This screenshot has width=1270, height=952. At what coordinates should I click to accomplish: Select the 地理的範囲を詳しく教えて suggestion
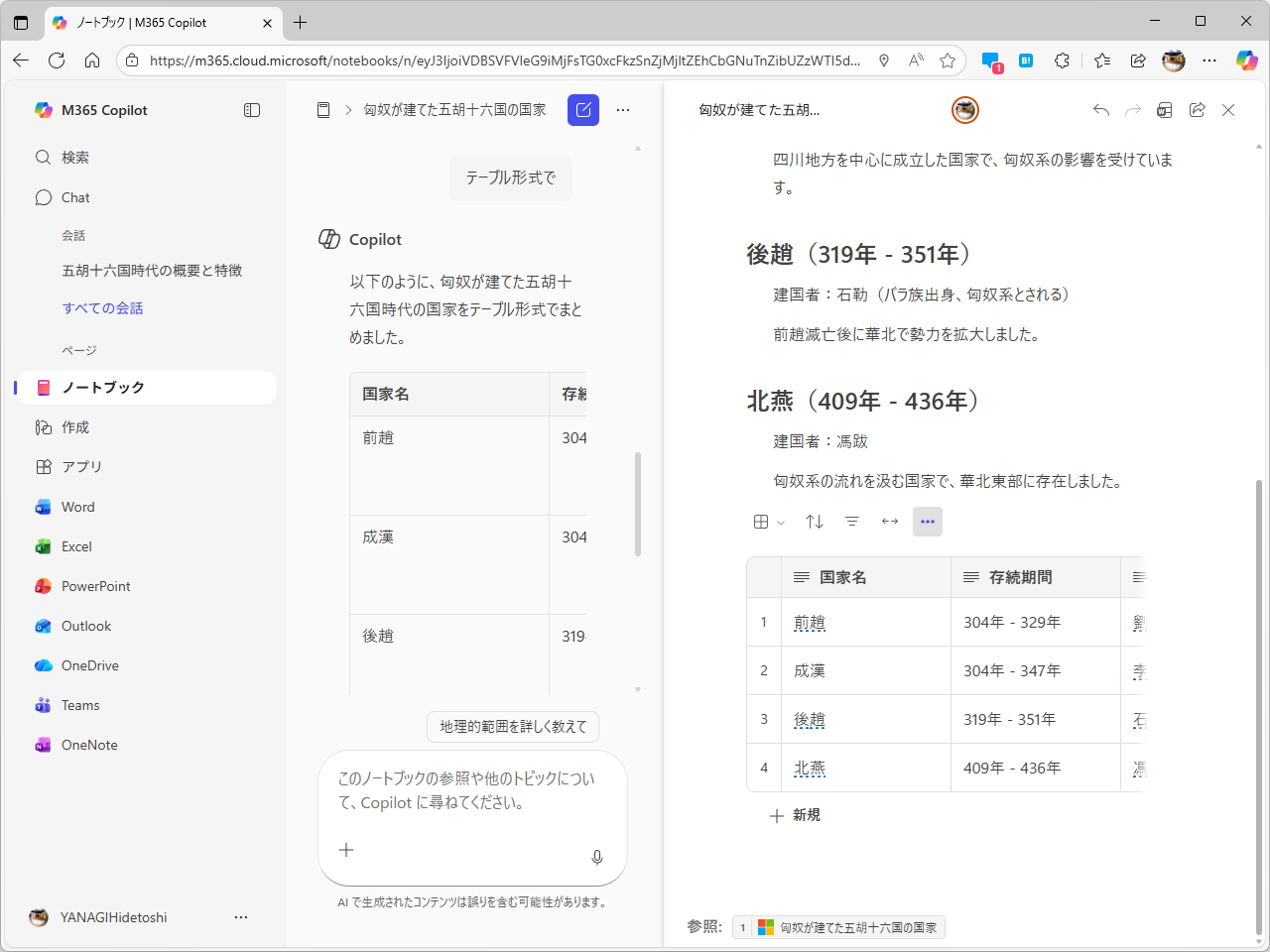(513, 727)
